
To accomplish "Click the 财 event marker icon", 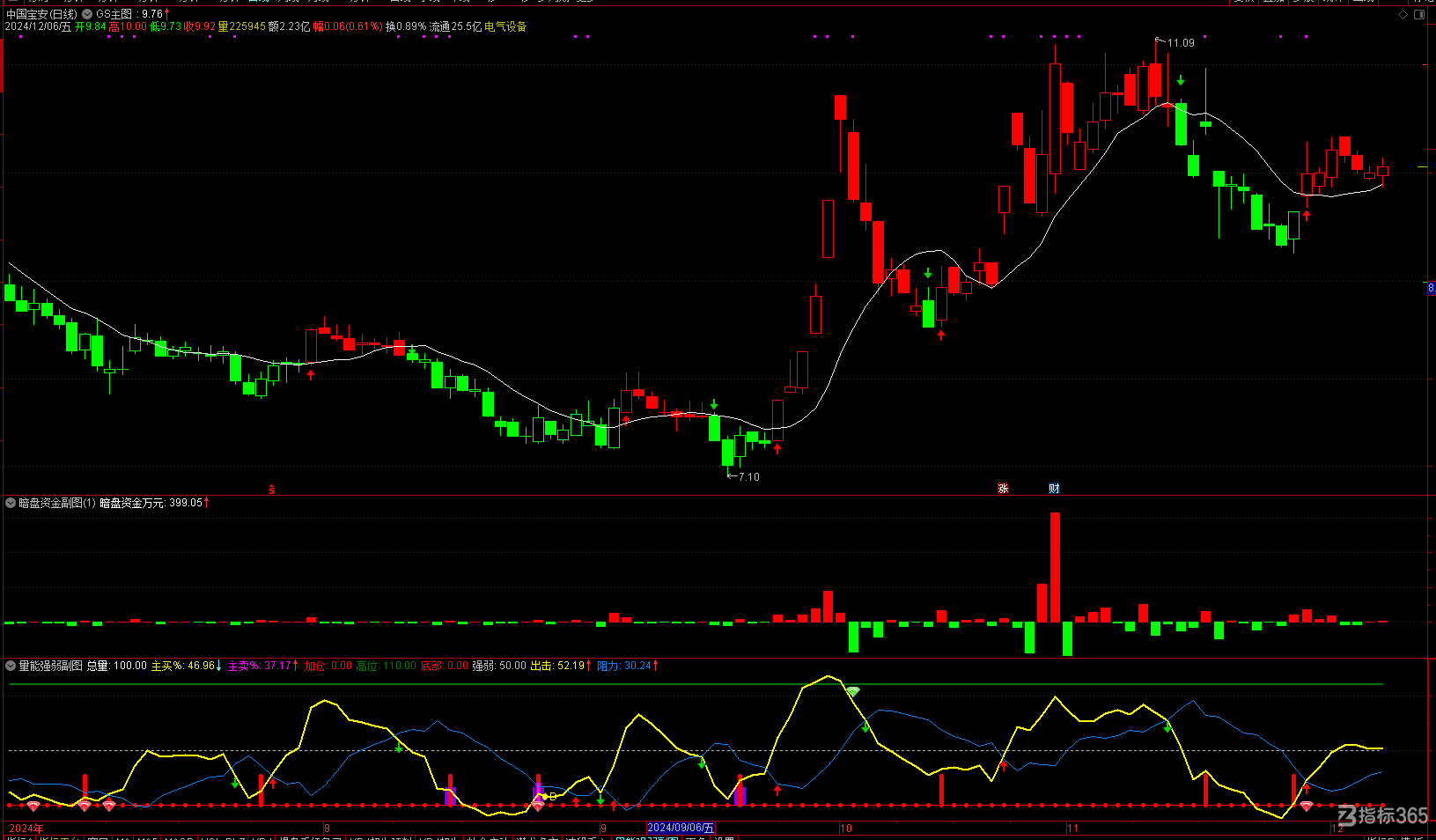I will [1054, 489].
